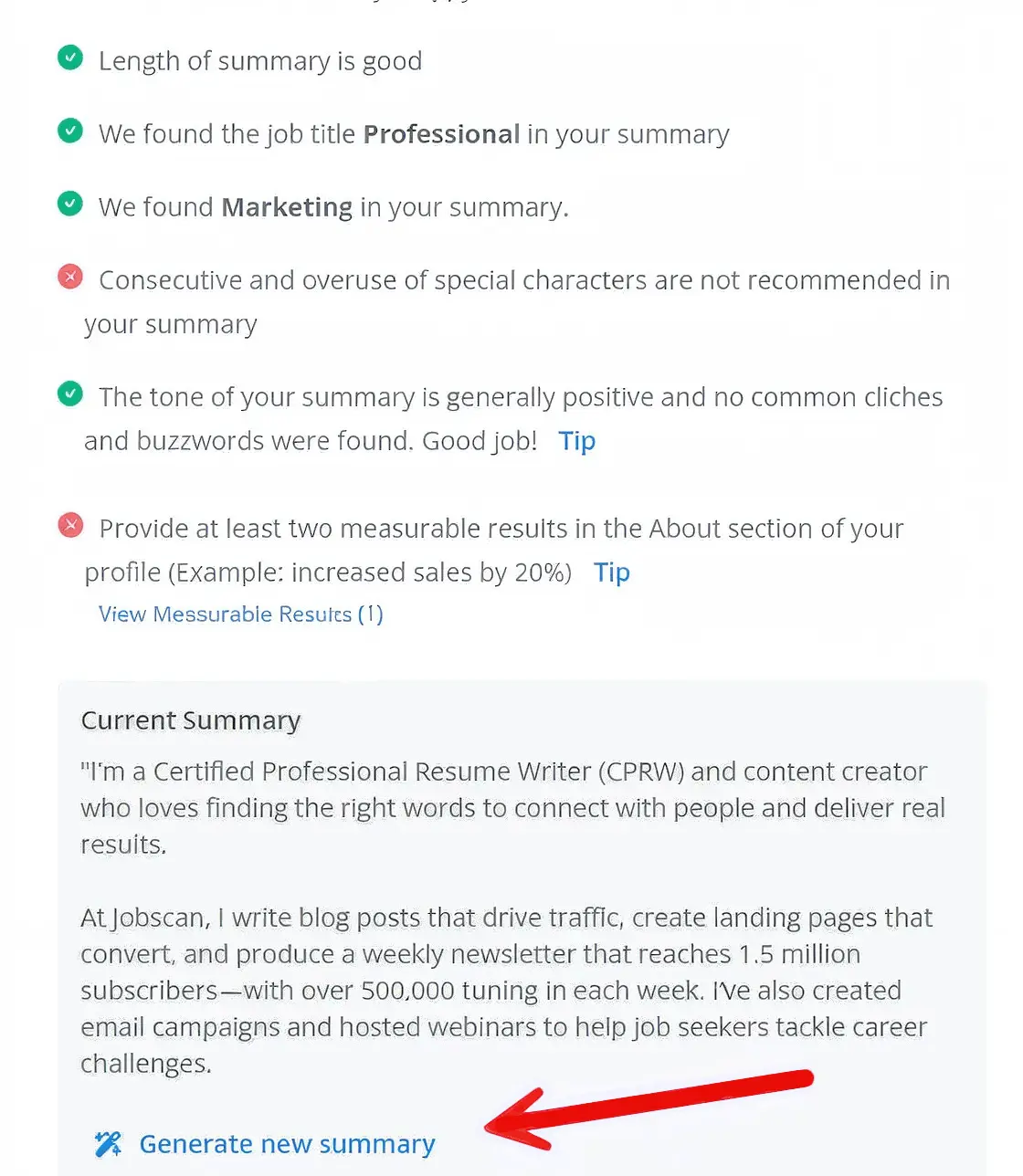The image size is (1023, 1176).
Task: Click the green checkmark next to the tone feedback
Action: [70, 394]
